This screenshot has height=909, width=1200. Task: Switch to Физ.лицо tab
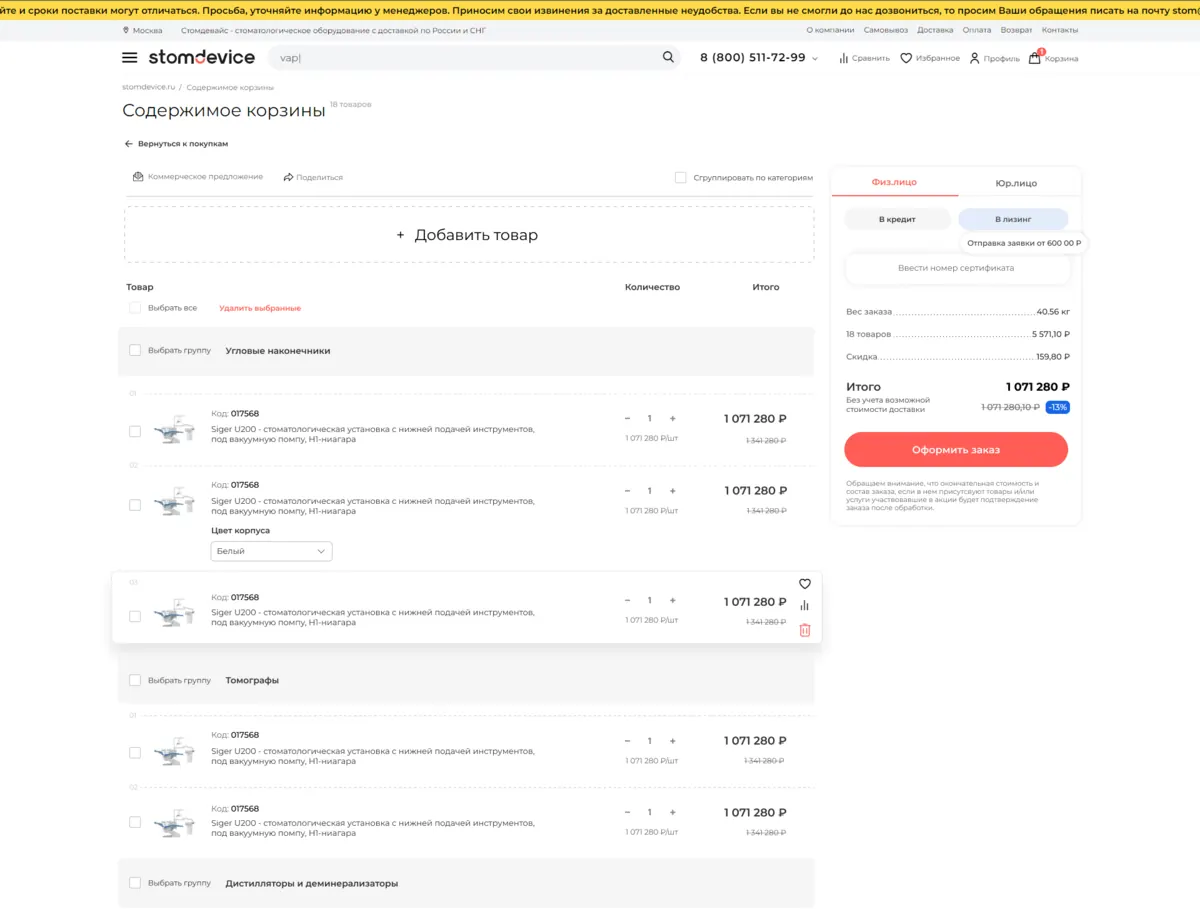[894, 182]
